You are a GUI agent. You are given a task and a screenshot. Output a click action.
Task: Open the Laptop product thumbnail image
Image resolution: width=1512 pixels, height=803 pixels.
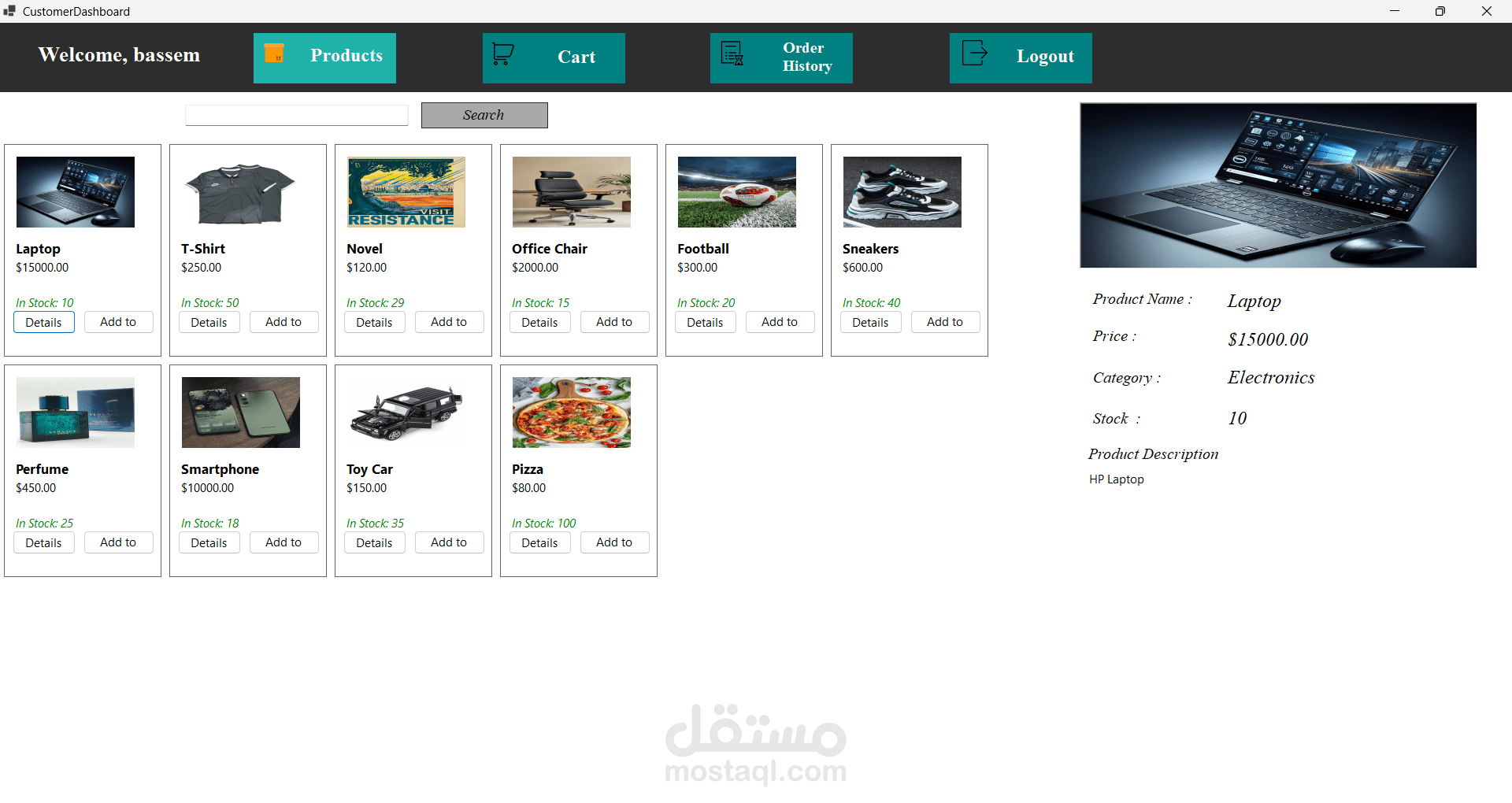click(75, 191)
